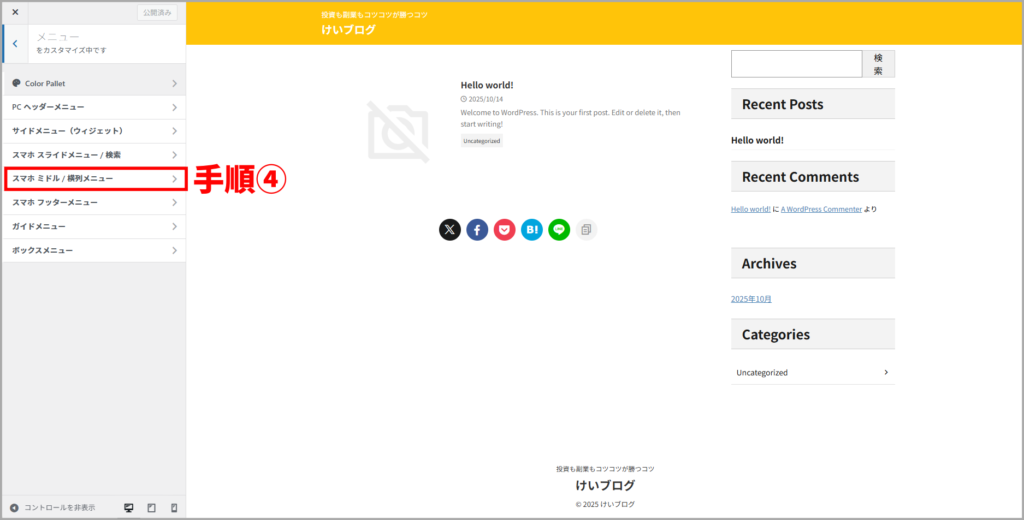Open PC ヘッダーメニュー settings
The width and height of the screenshot is (1024, 520).
coord(93,107)
